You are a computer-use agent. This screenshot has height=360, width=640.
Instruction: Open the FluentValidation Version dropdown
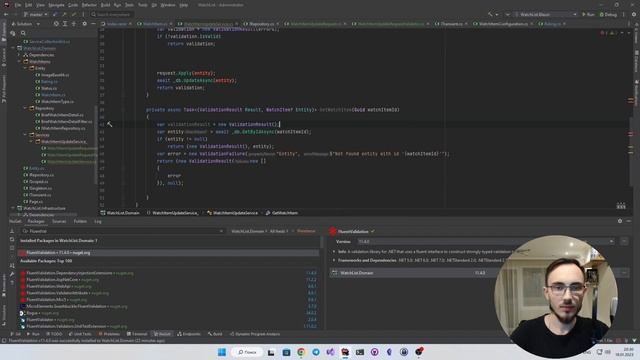[485, 242]
